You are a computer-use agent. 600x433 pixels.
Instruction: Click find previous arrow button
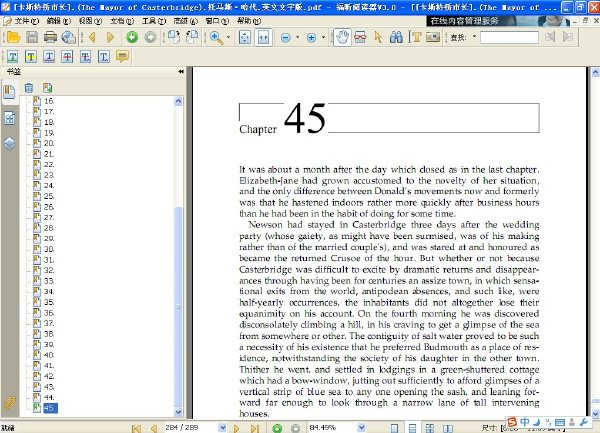[550, 37]
